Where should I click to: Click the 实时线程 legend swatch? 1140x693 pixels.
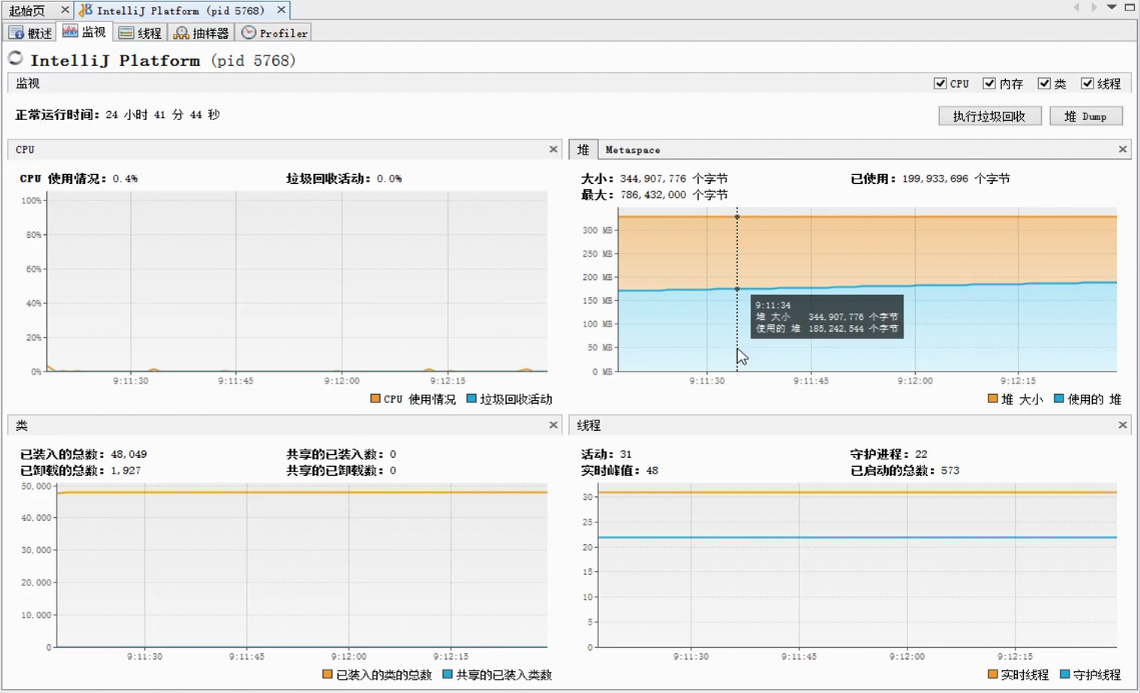[x=992, y=674]
